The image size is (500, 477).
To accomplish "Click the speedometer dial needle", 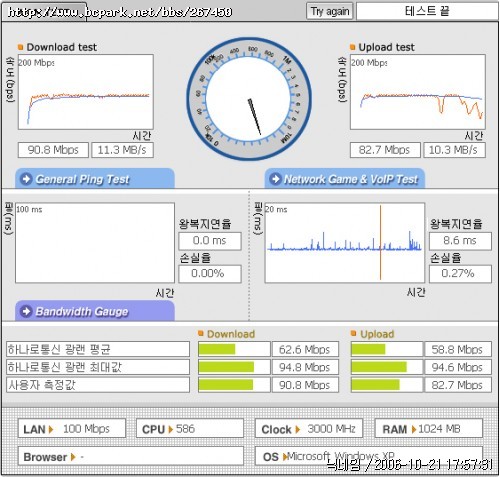I will pyautogui.click(x=254, y=117).
